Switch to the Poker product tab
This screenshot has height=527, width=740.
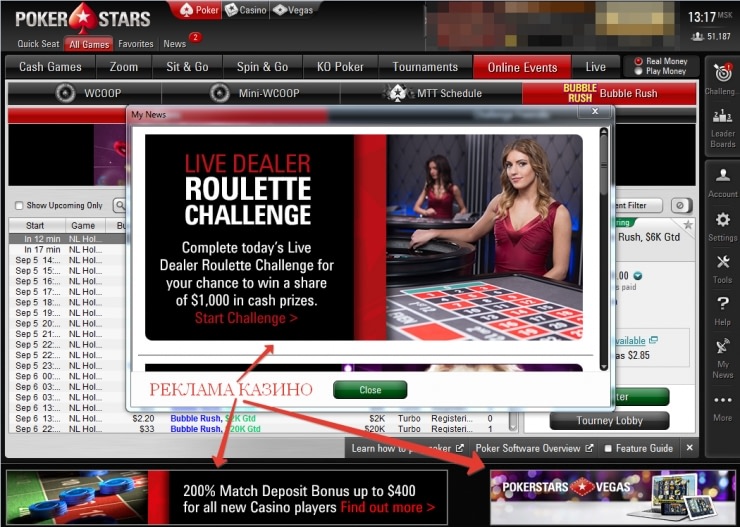pos(200,10)
